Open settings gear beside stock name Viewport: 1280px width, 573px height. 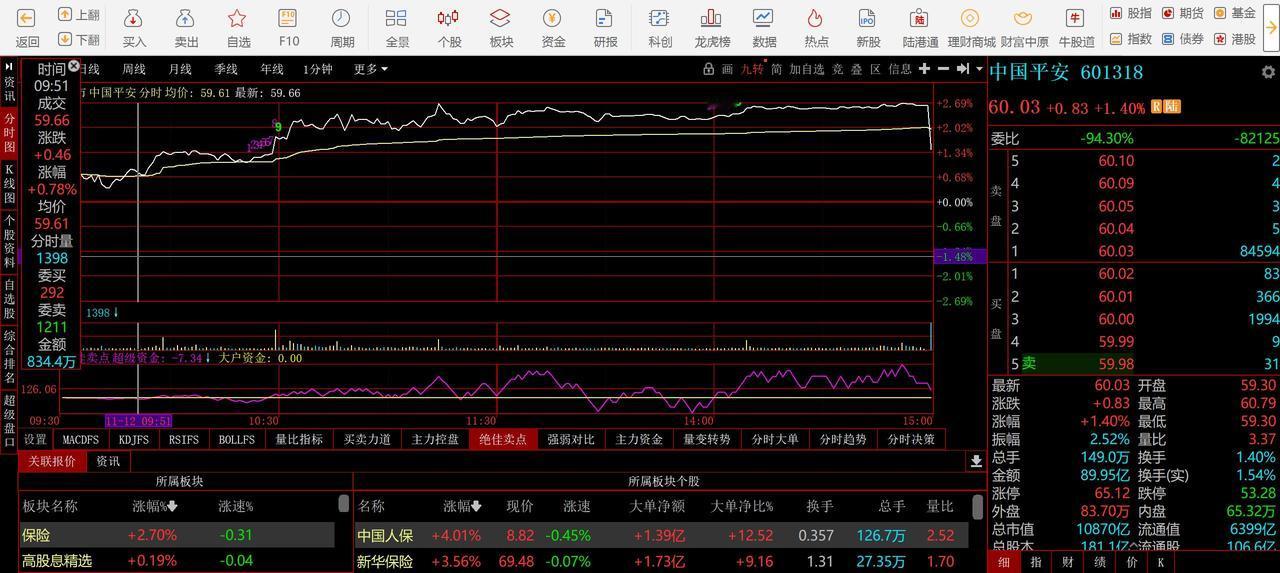click(1268, 73)
